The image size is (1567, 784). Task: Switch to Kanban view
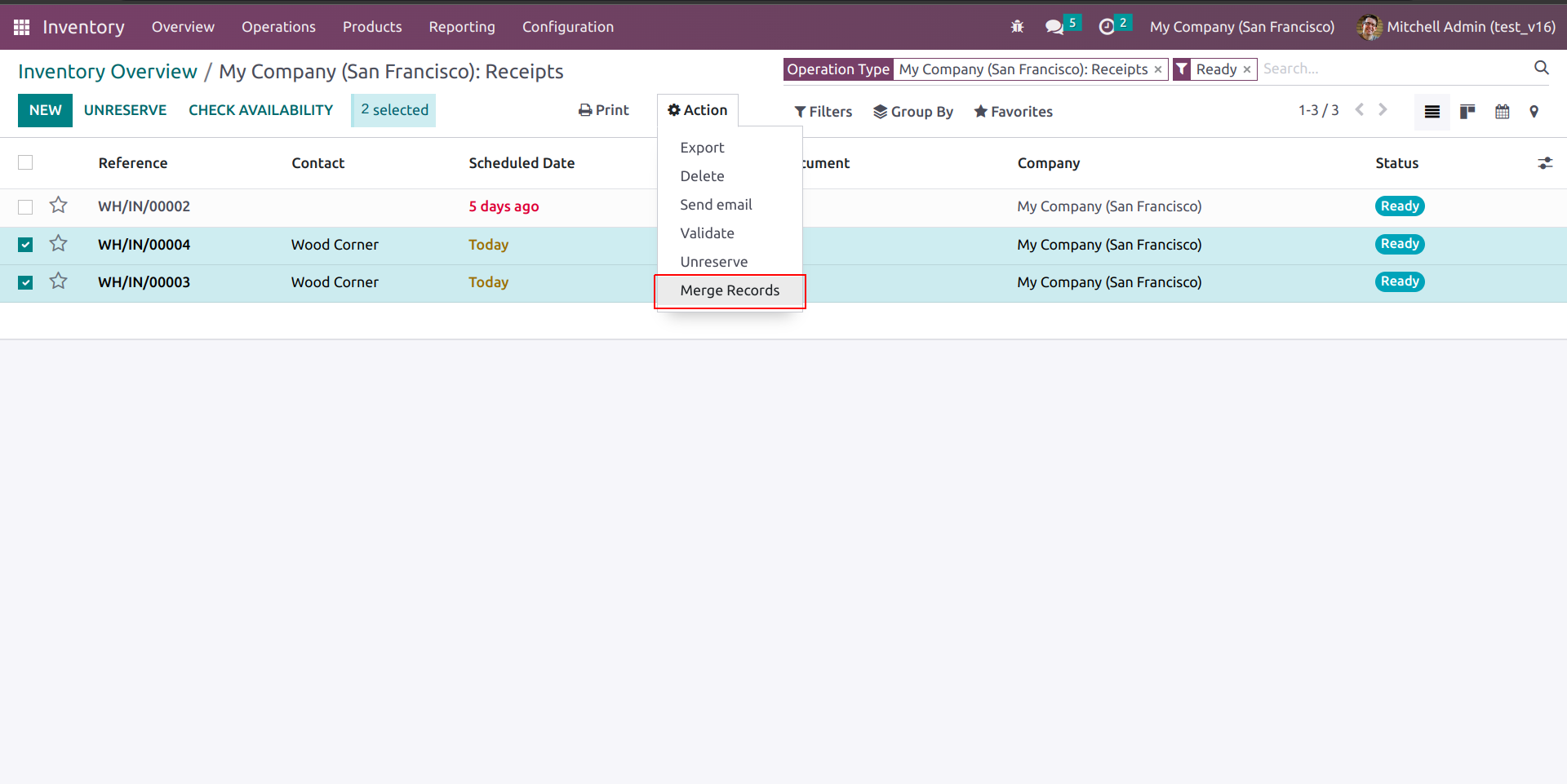click(x=1467, y=112)
